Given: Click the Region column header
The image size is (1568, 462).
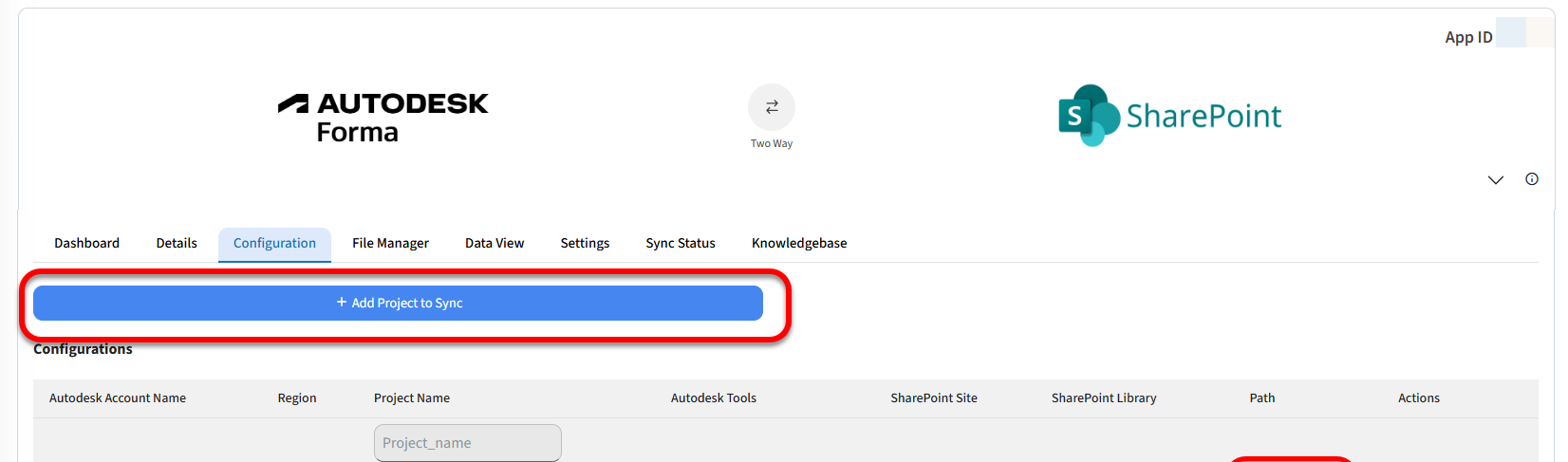Looking at the screenshot, I should 297,398.
